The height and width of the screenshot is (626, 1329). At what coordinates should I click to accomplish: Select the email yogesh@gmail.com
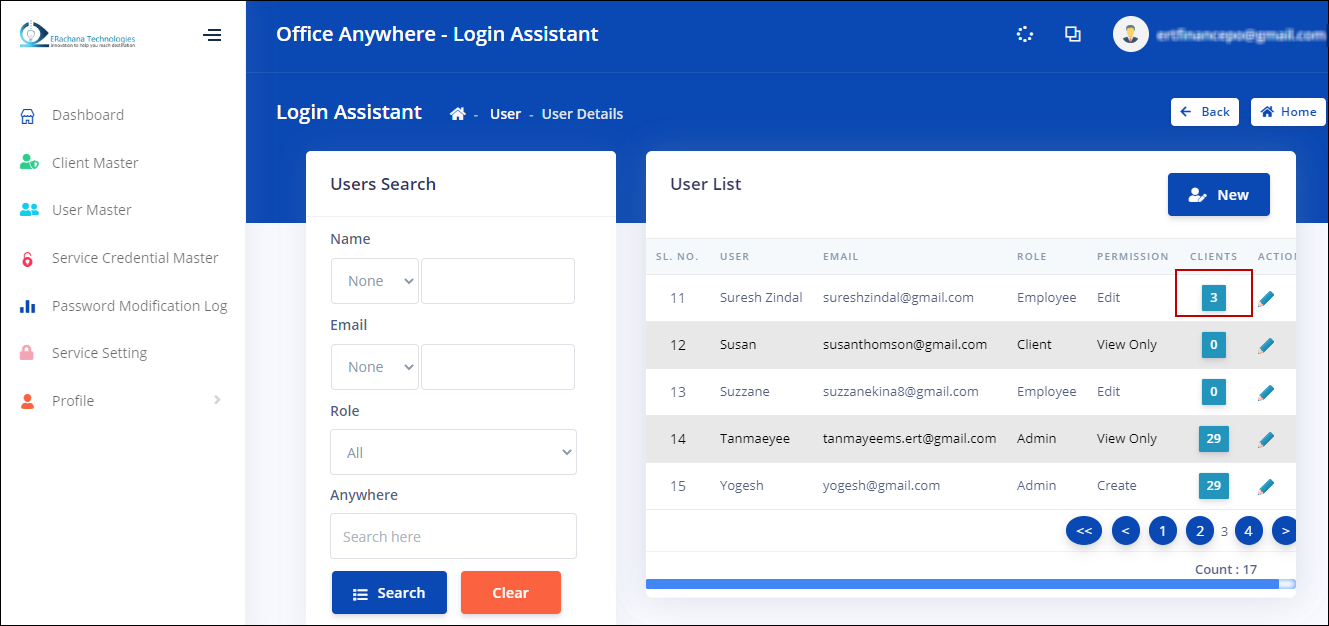[881, 486]
